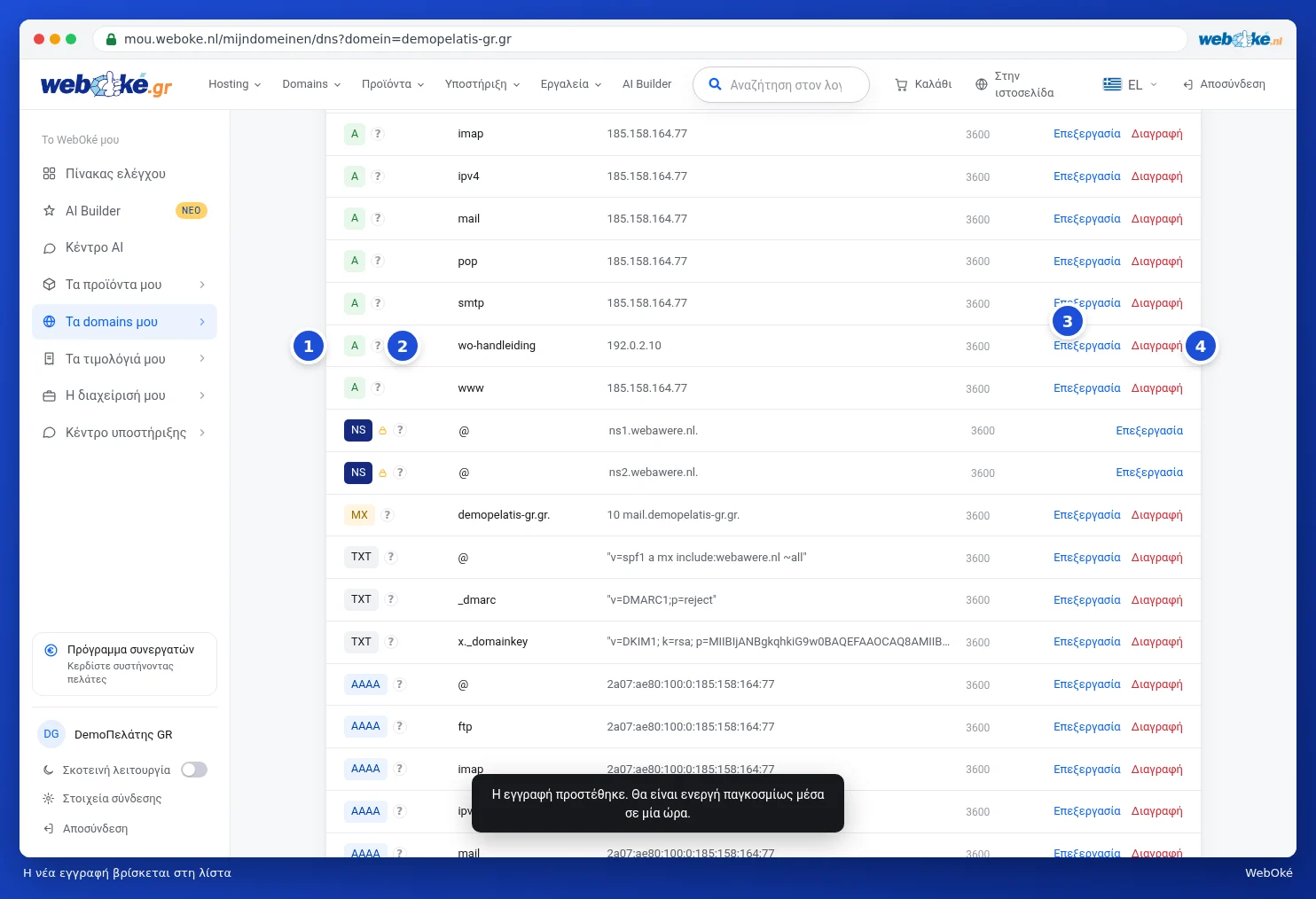Click Διαγραφή for the x._domainkey record
This screenshot has width=1316, height=899.
1156,642
